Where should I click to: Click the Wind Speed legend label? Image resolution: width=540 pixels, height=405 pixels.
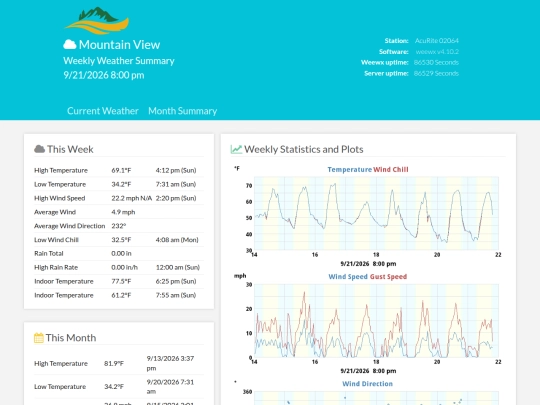click(348, 277)
